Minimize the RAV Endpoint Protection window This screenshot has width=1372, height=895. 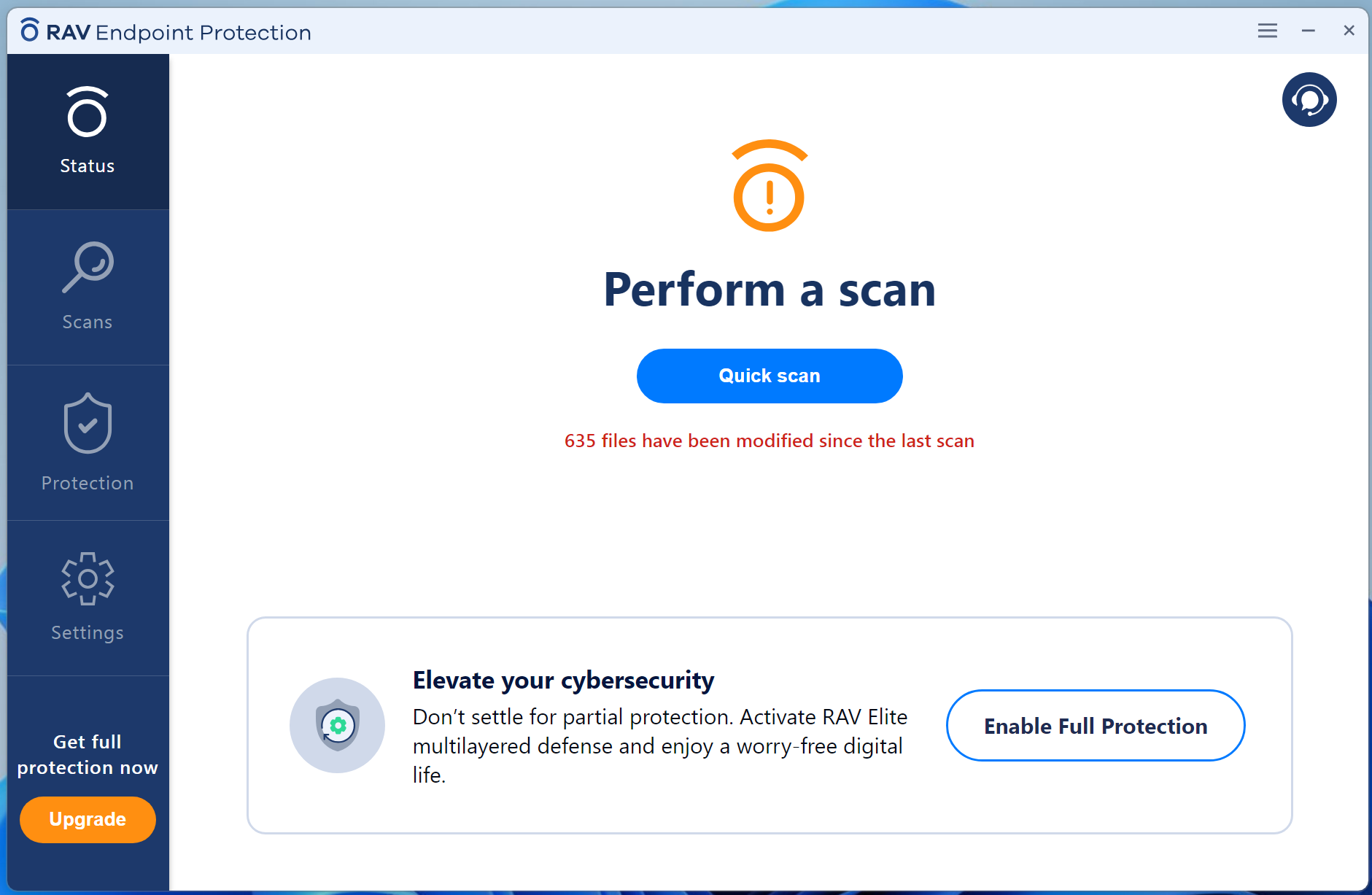pos(1308,31)
